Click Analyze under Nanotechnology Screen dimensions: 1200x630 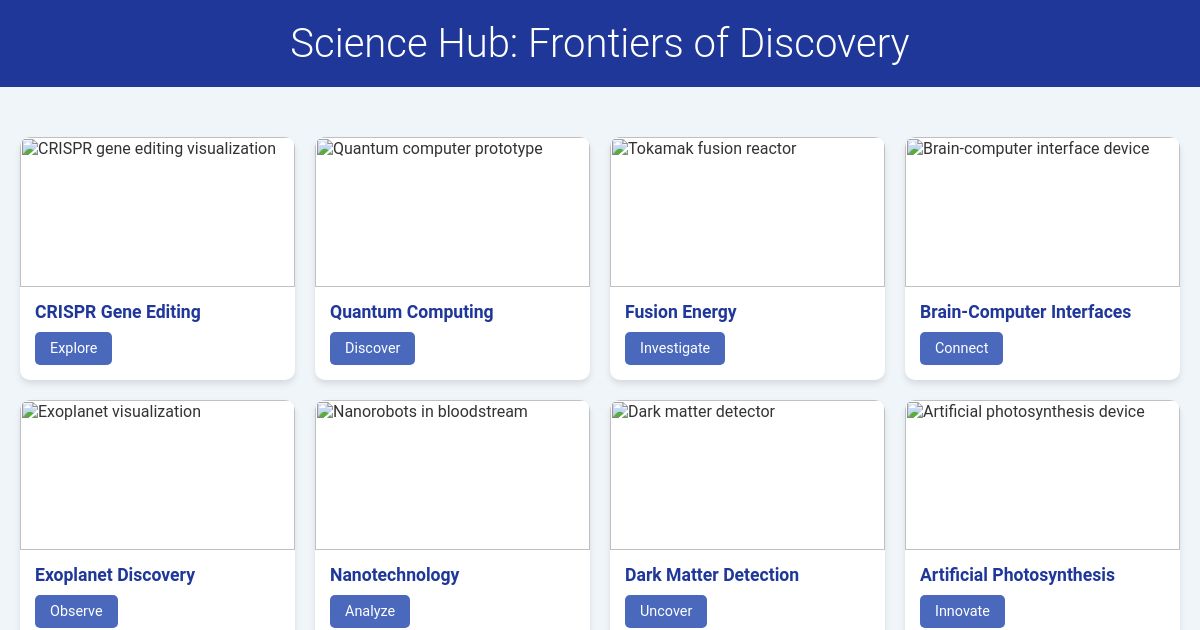pos(370,611)
